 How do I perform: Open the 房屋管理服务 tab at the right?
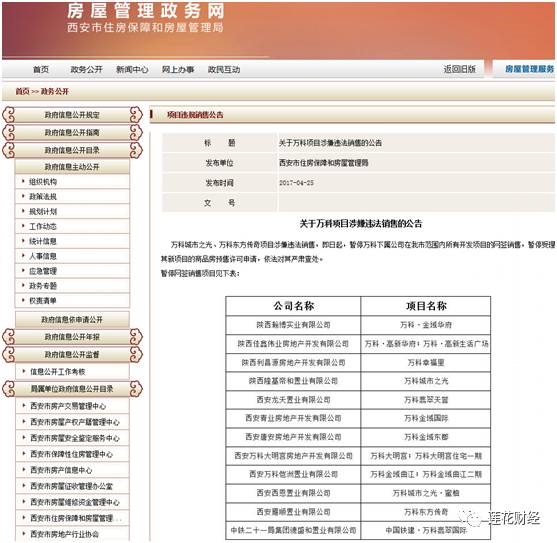point(529,69)
